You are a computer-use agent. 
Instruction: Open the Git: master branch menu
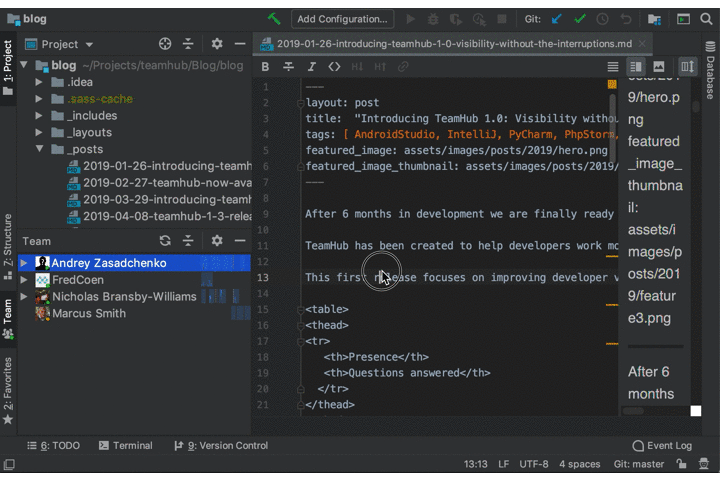[639, 464]
